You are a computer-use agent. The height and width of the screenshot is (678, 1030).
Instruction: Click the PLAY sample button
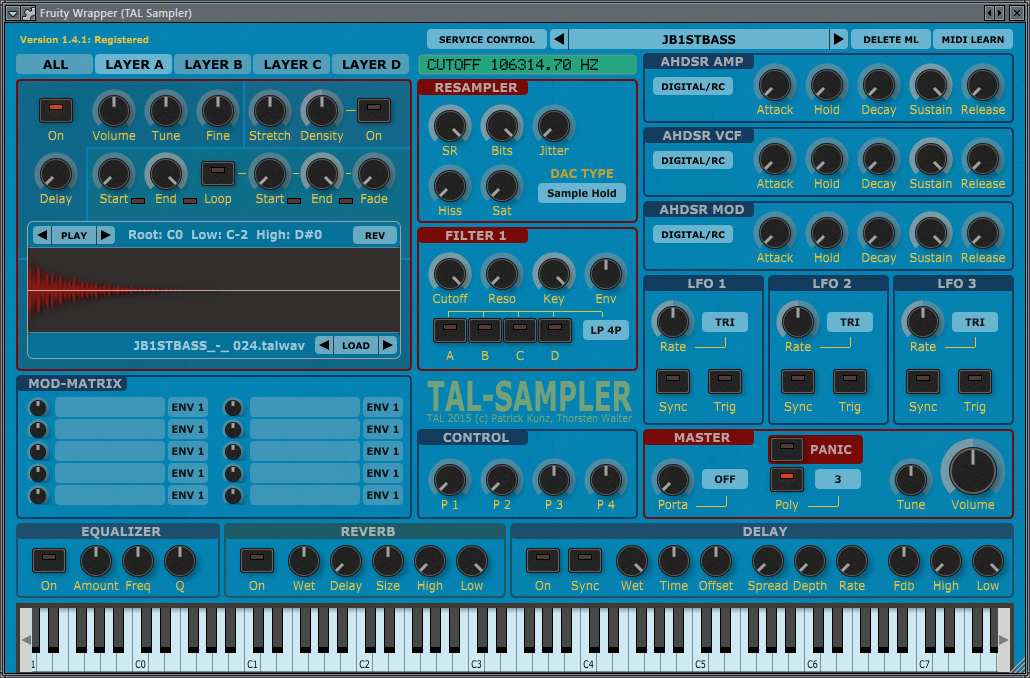pos(74,235)
